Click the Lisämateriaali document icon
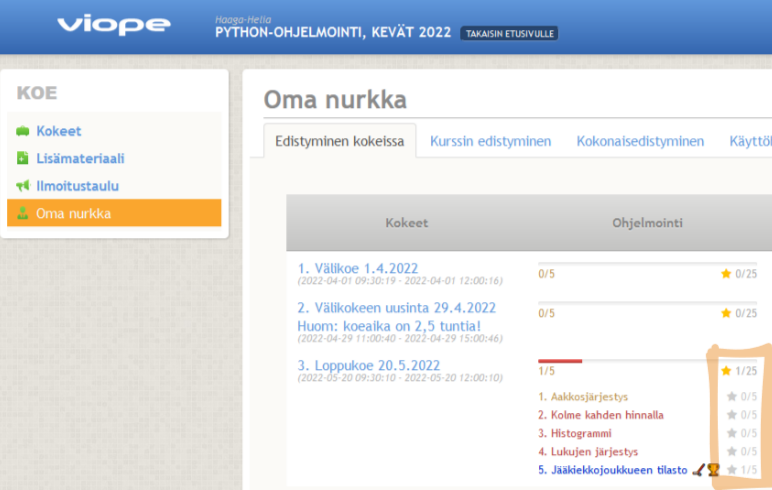772x490 pixels. pos(22,158)
